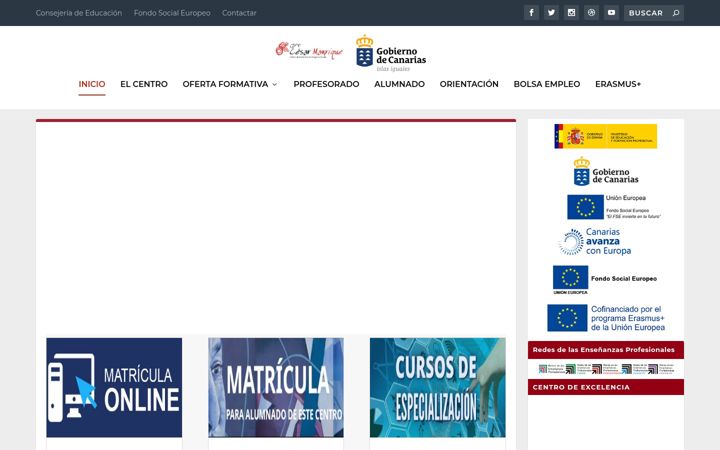The width and height of the screenshot is (720, 450).
Task: Open the Cursos de Especialización banner
Action: (x=438, y=388)
